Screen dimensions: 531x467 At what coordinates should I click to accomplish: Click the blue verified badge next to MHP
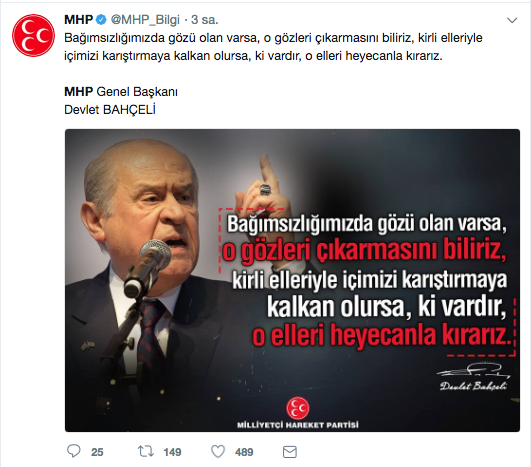click(101, 20)
